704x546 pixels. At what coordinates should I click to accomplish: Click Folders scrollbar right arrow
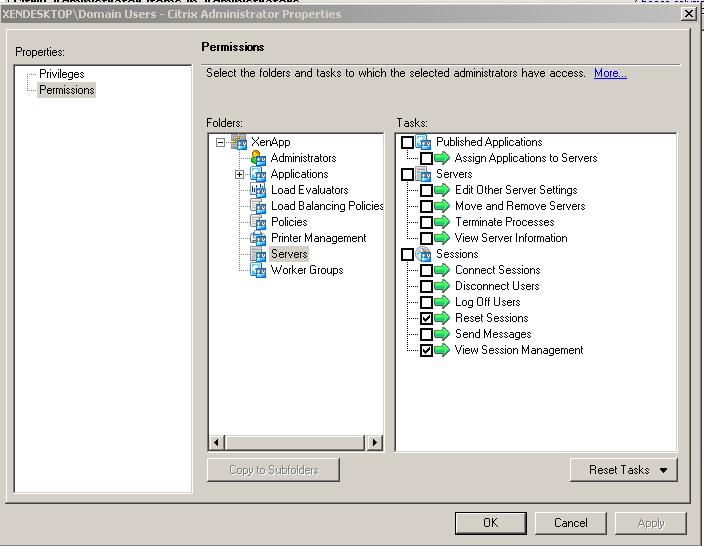click(375, 443)
